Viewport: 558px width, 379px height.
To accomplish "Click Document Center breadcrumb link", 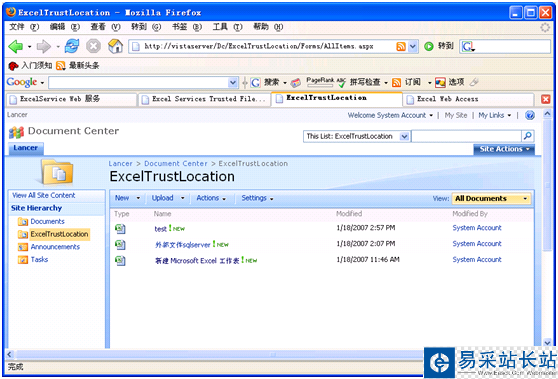I will [x=176, y=164].
